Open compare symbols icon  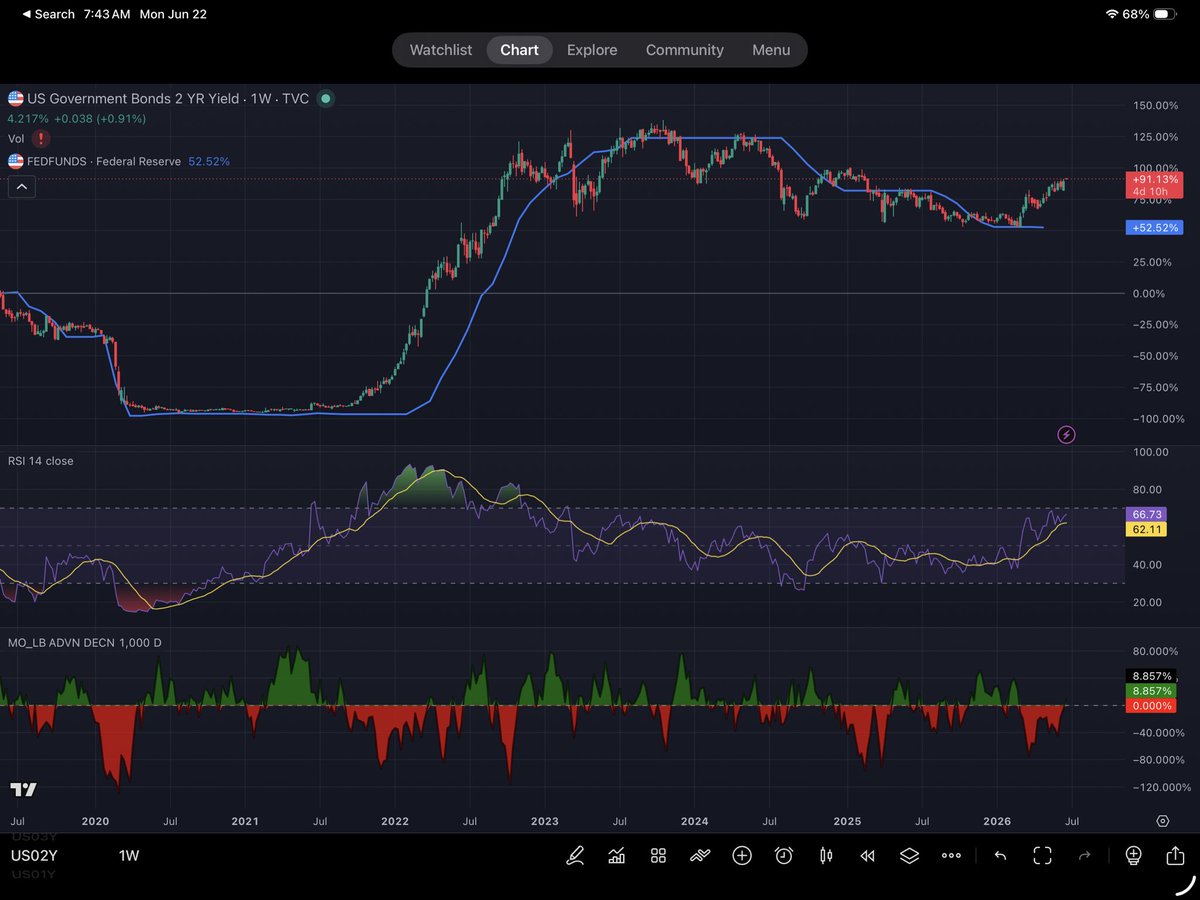(x=700, y=855)
